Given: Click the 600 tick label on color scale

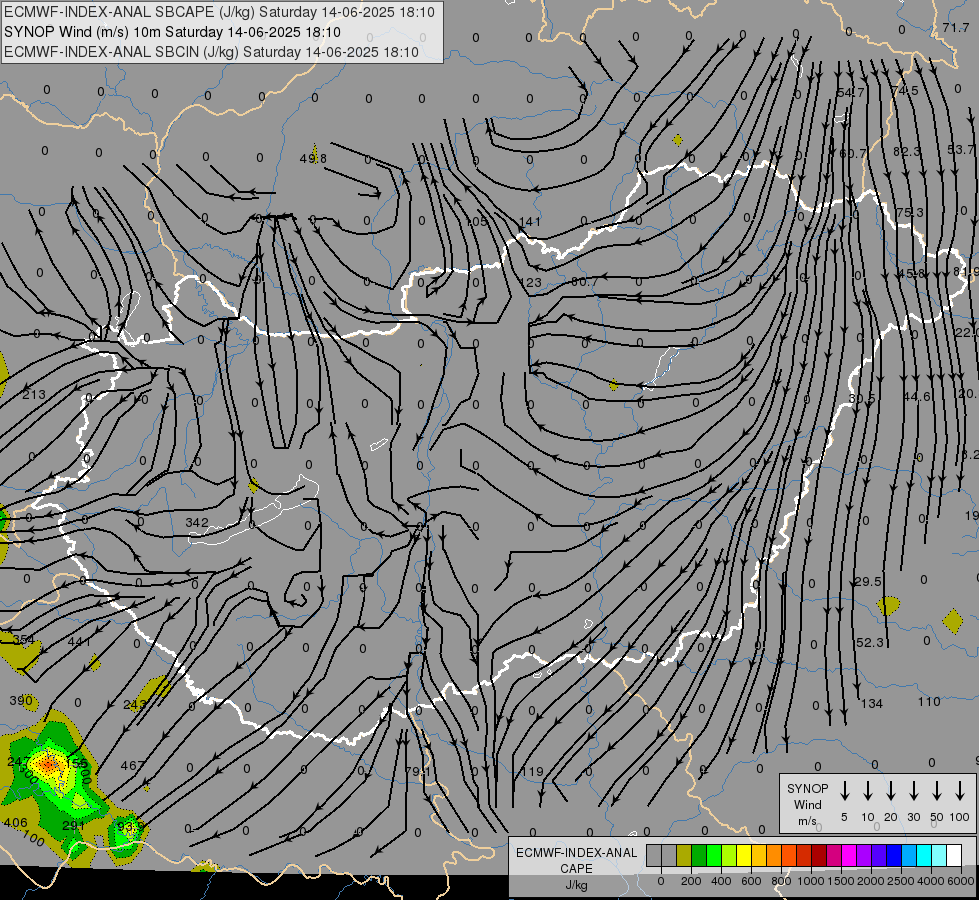Looking at the screenshot, I should click(x=751, y=881).
